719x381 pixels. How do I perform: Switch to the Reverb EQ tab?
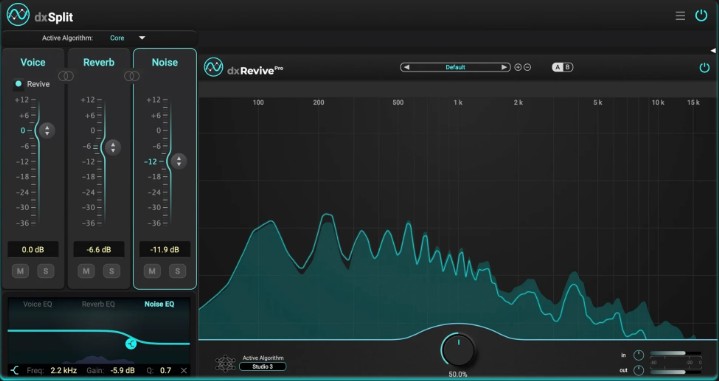pos(98,304)
